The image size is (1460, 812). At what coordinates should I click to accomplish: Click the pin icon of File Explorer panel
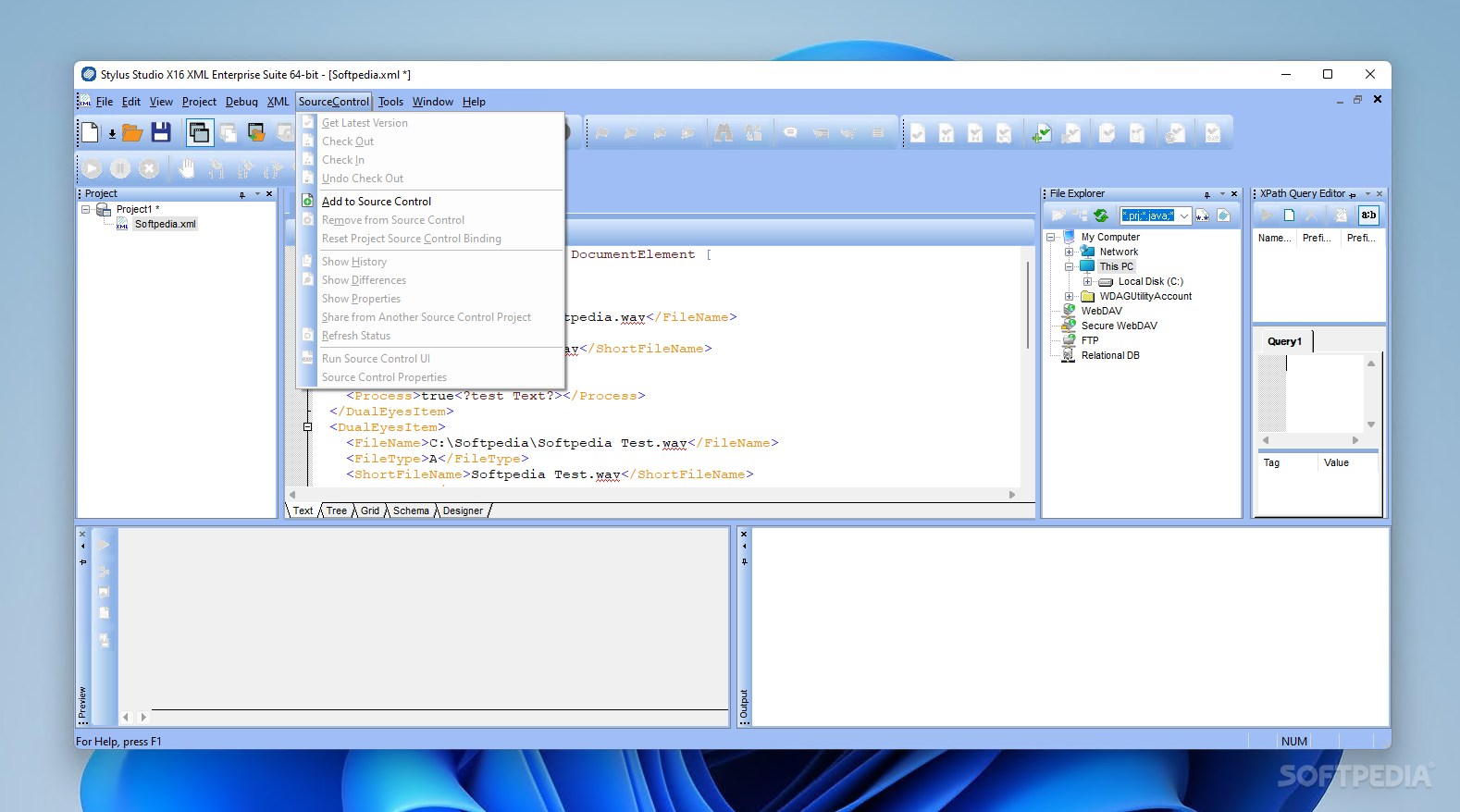click(x=1207, y=194)
